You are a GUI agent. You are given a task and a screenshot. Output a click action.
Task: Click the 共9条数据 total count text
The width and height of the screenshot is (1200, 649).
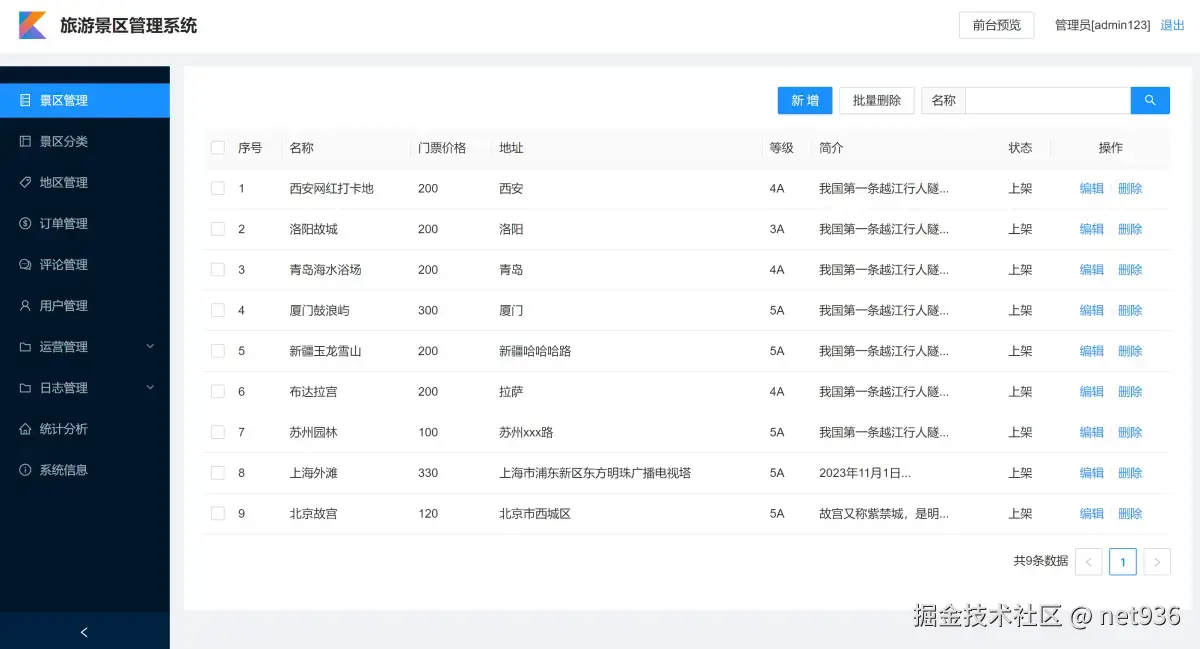click(1040, 561)
